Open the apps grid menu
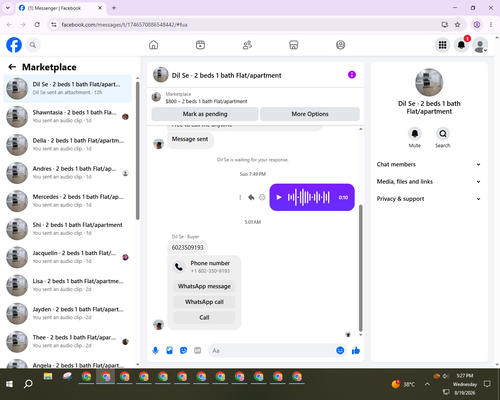The height and width of the screenshot is (400, 500). (442, 45)
